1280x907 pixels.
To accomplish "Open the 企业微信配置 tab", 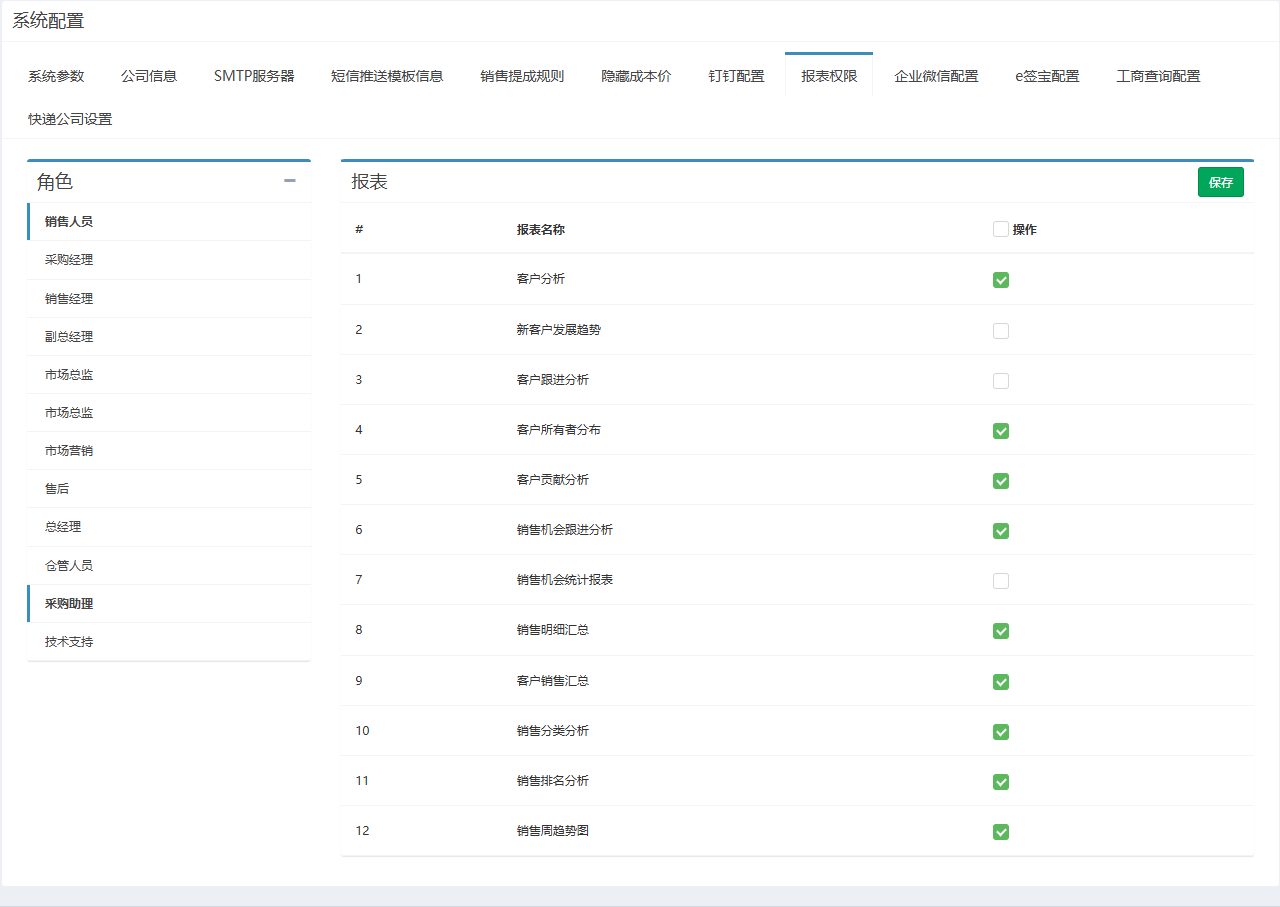I will pos(936,76).
